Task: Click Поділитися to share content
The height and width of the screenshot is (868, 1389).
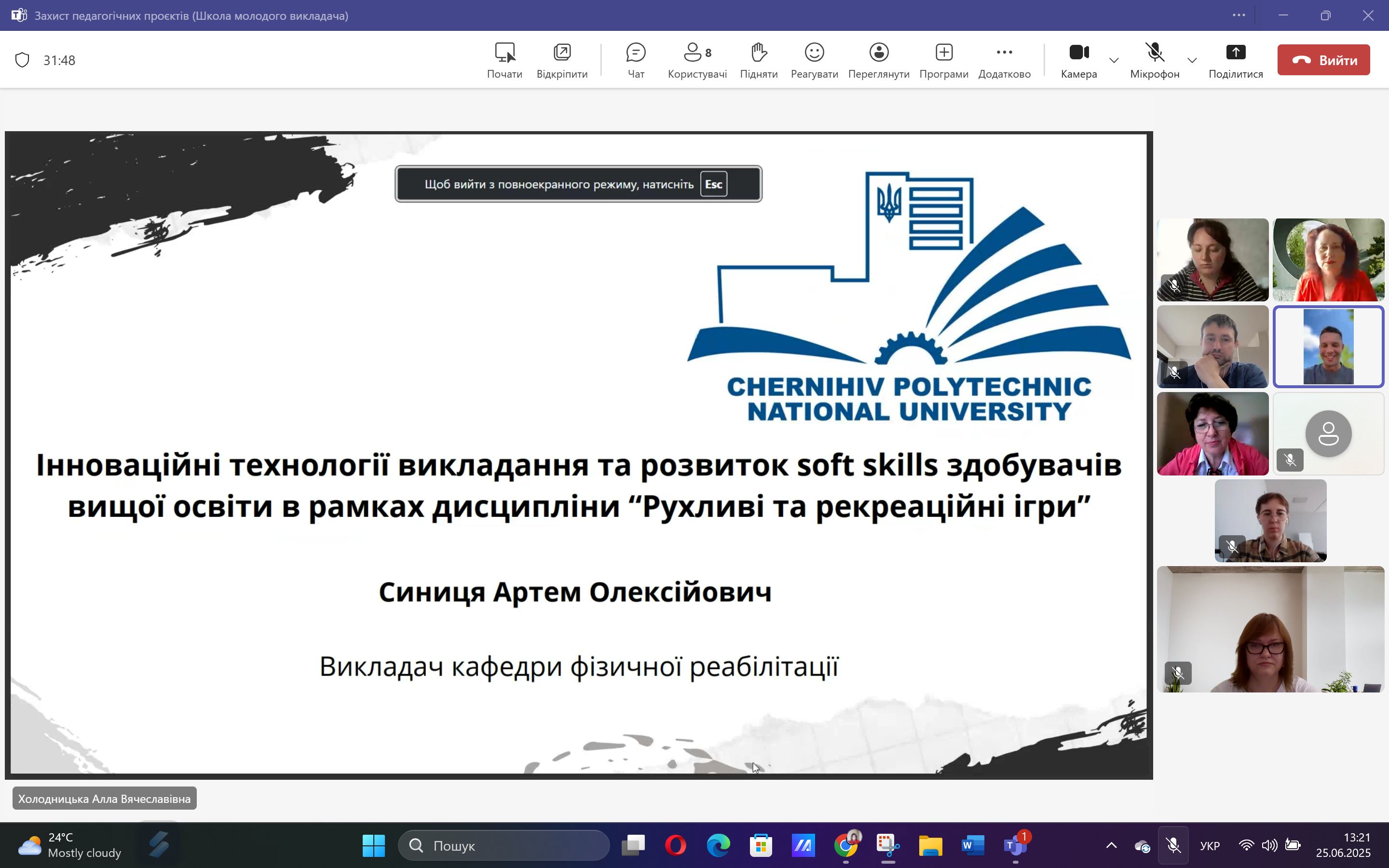Action: [1235, 60]
